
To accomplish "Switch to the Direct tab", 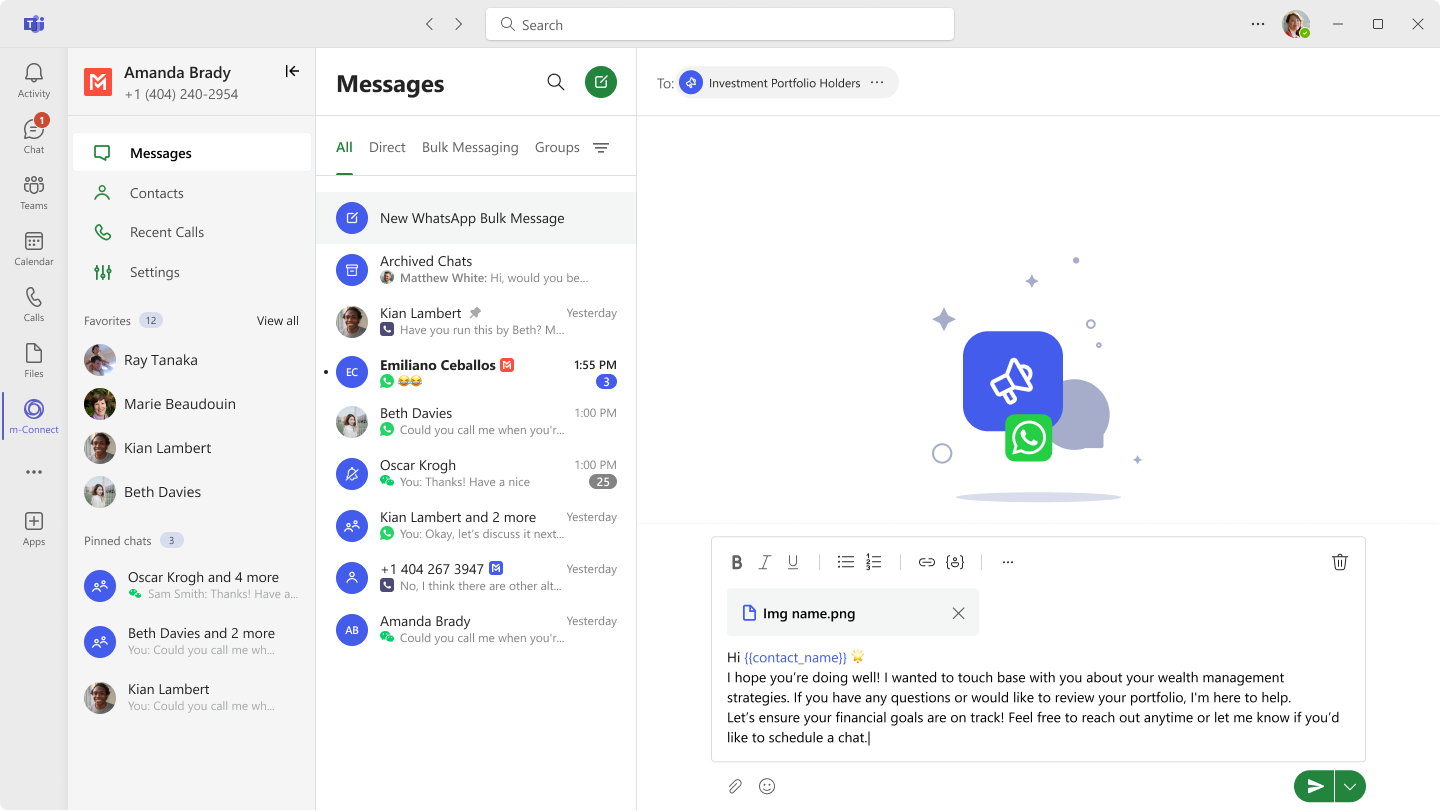I will (x=387, y=148).
